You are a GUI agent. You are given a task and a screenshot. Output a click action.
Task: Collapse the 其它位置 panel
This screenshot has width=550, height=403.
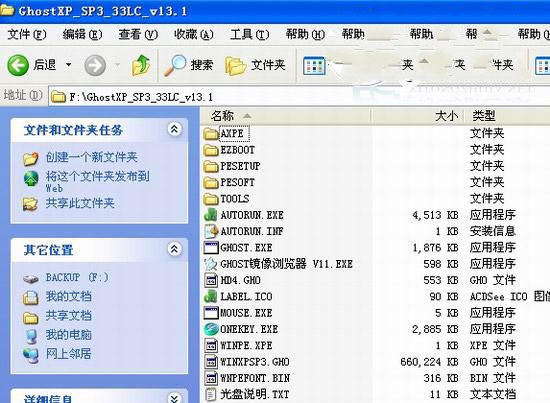[x=174, y=249]
